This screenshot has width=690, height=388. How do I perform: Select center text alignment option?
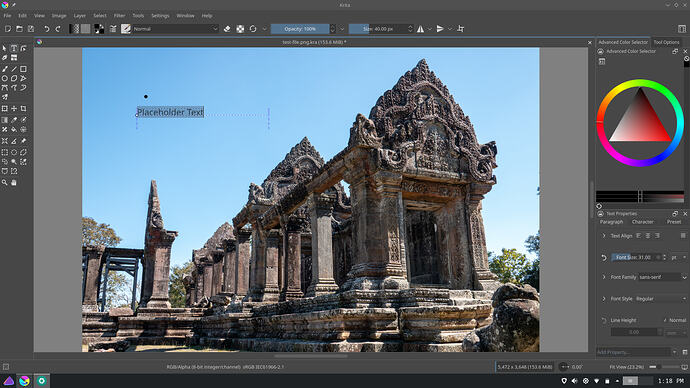(x=648, y=236)
